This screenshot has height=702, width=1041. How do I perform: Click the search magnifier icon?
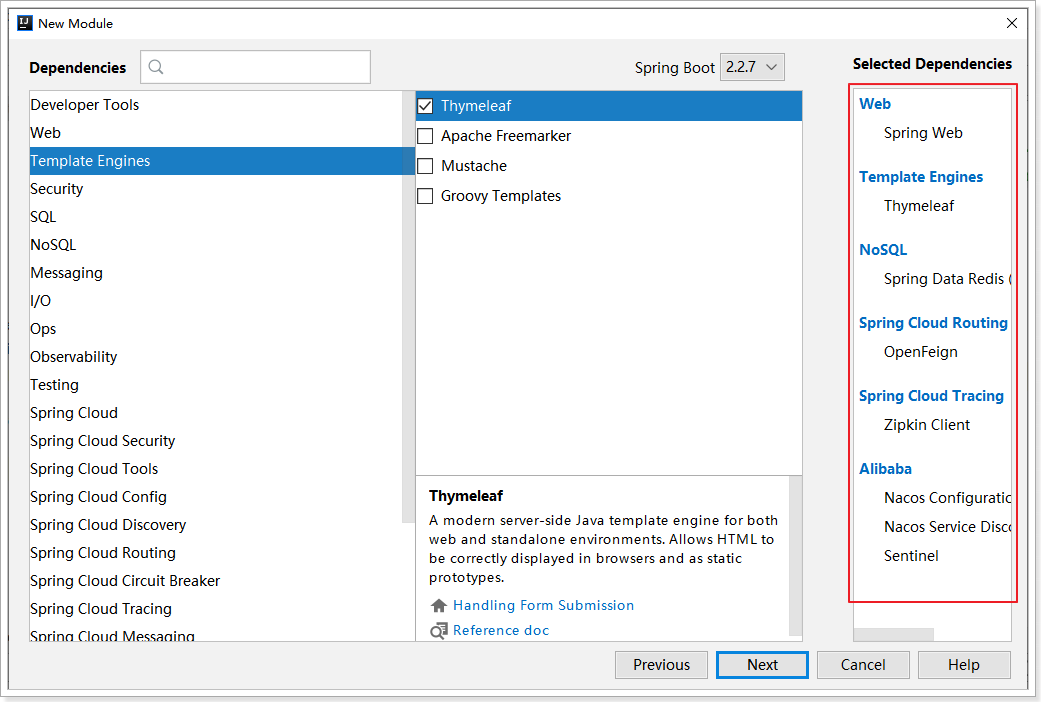(x=156, y=68)
